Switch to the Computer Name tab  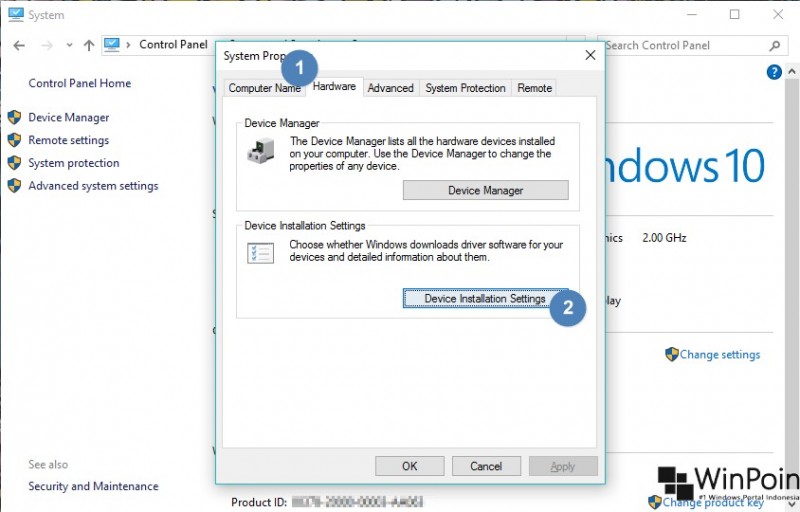[264, 88]
